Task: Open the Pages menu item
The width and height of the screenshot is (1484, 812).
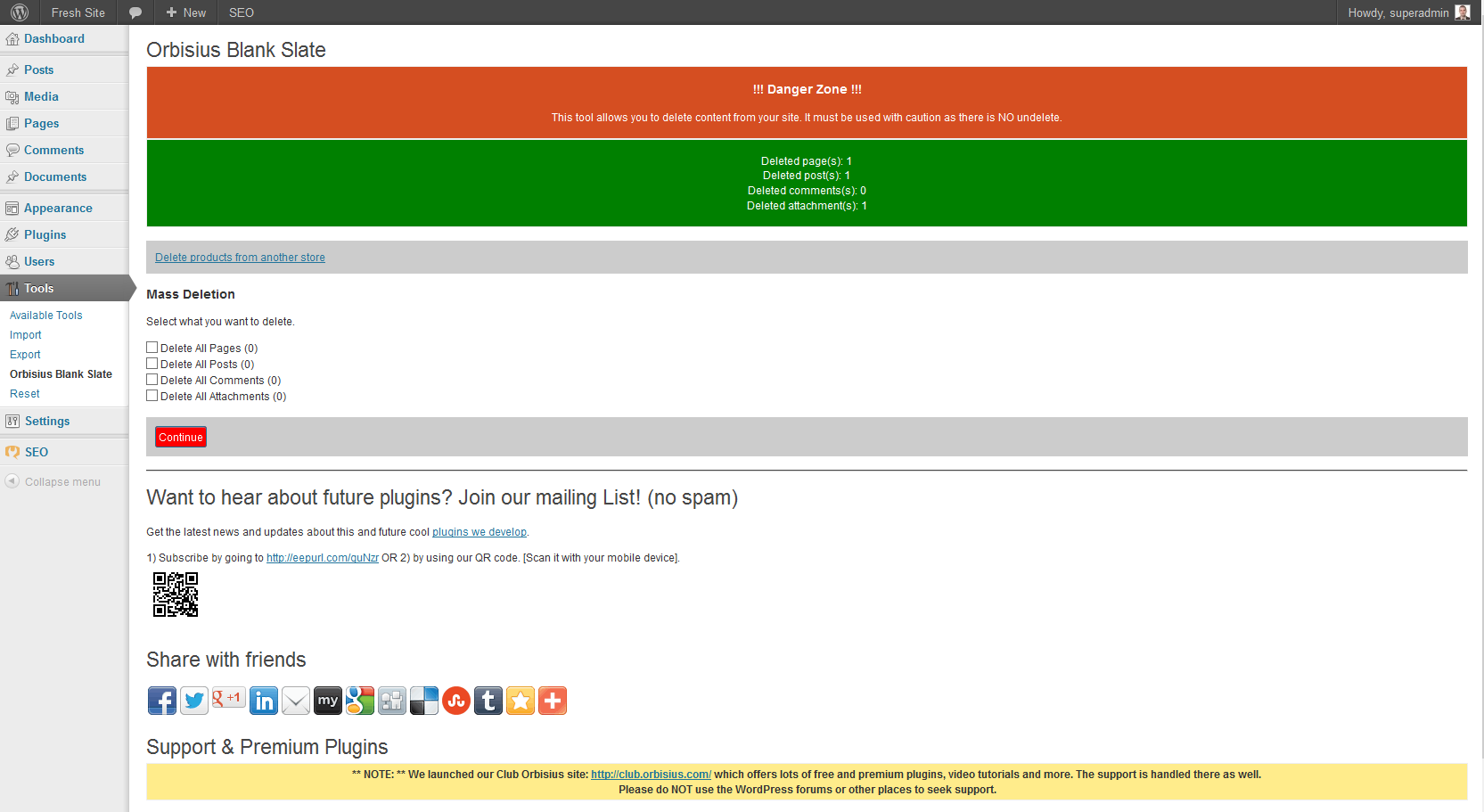Action: point(42,123)
